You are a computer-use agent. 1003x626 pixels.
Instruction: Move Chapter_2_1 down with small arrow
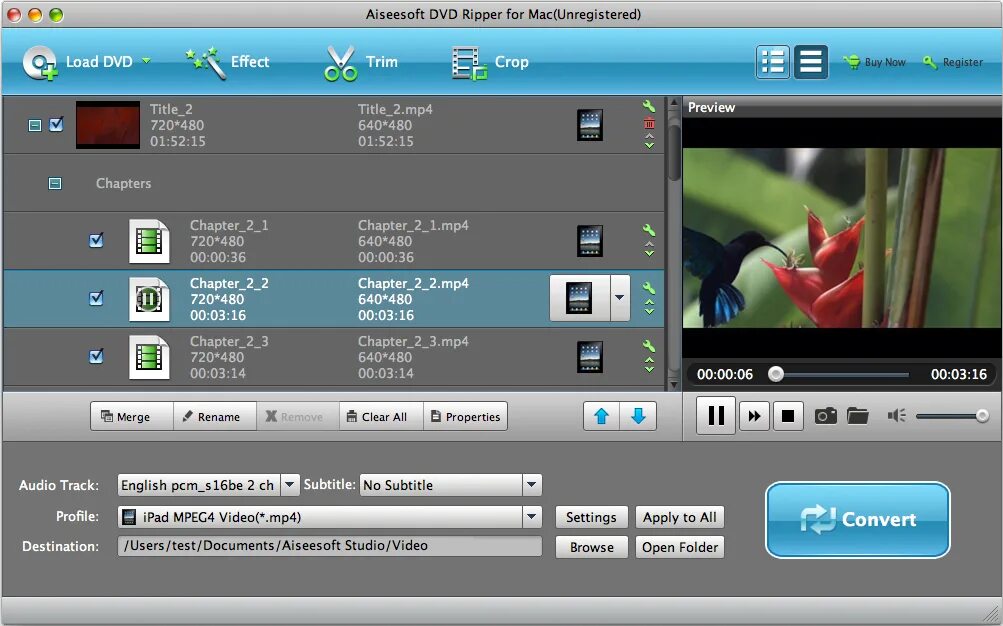tap(649, 253)
